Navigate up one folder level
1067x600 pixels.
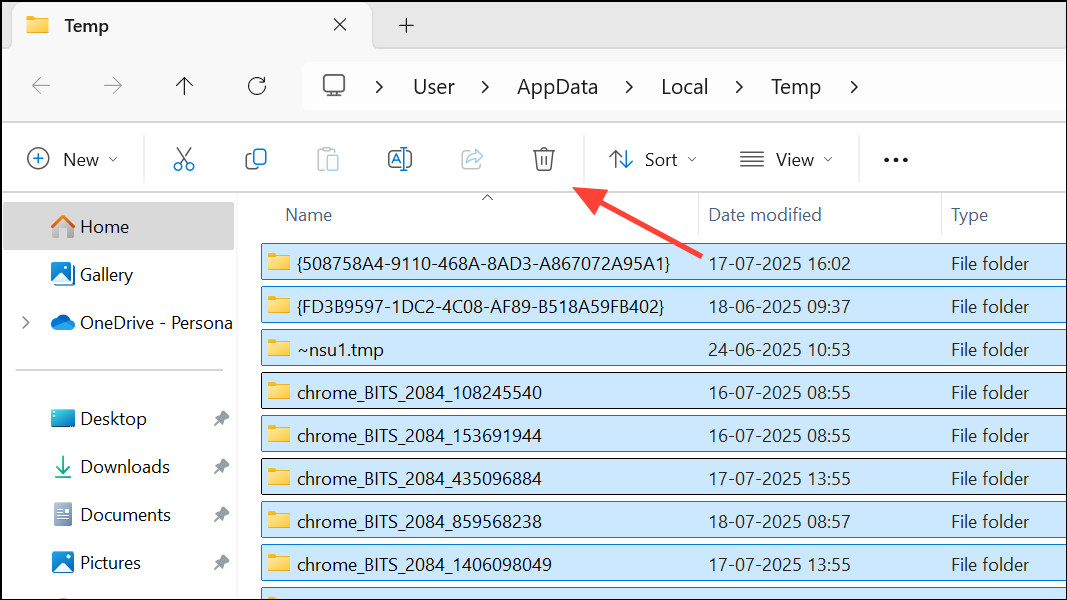[184, 87]
